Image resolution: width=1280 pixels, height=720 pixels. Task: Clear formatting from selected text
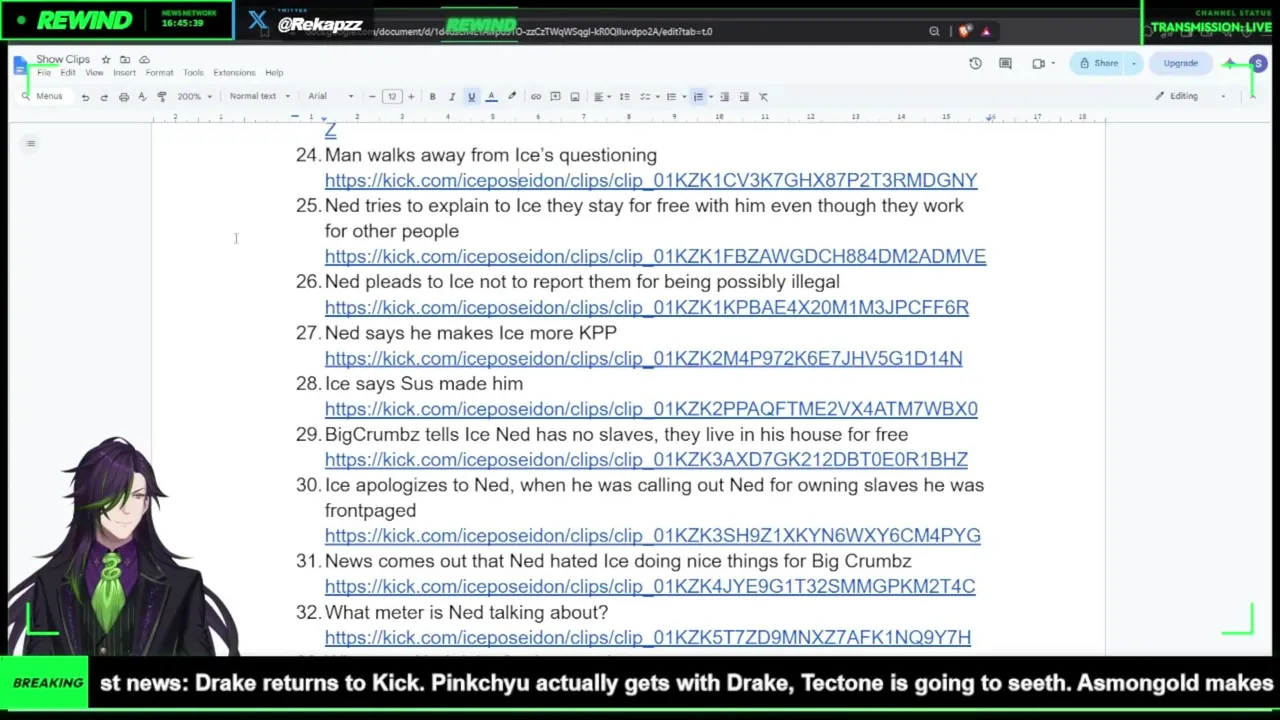point(764,97)
